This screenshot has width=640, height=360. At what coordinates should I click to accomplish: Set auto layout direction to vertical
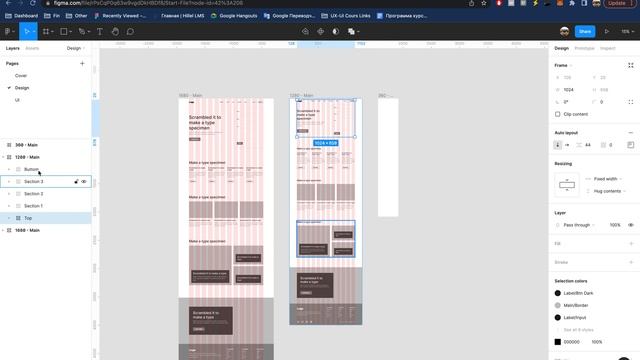pos(558,145)
